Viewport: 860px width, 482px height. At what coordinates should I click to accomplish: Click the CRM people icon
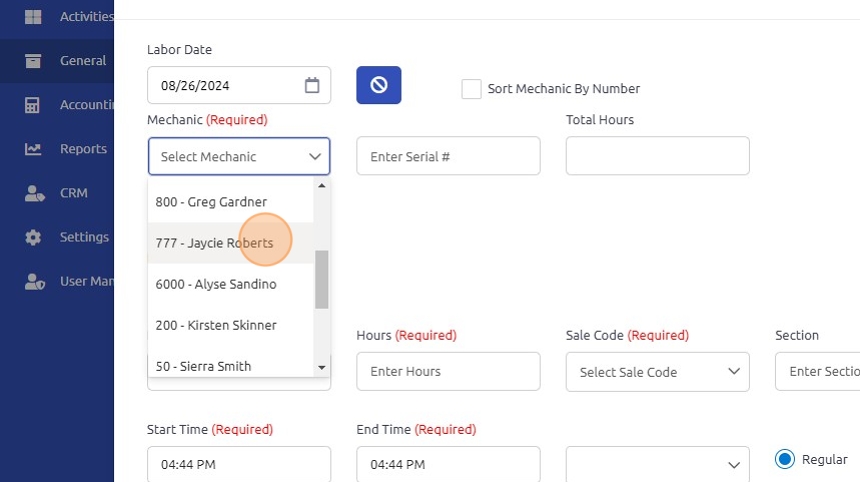pyautogui.click(x=34, y=193)
